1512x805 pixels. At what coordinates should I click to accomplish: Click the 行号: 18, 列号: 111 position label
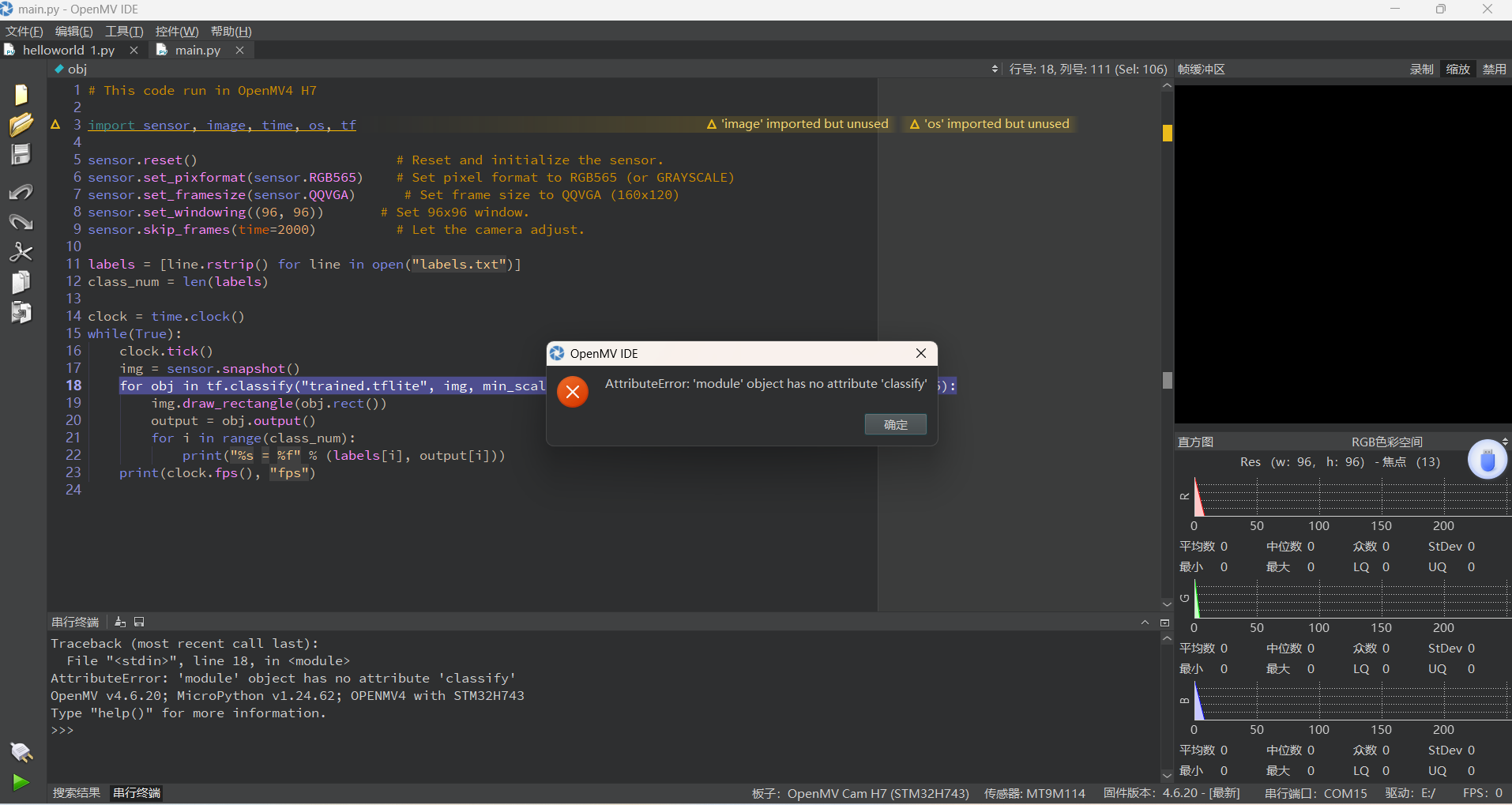pyautogui.click(x=1088, y=69)
